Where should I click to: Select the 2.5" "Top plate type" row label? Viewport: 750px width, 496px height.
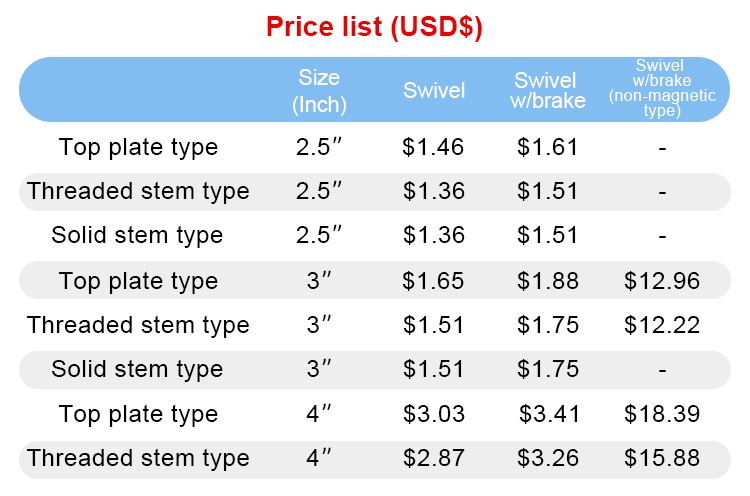pyautogui.click(x=138, y=147)
